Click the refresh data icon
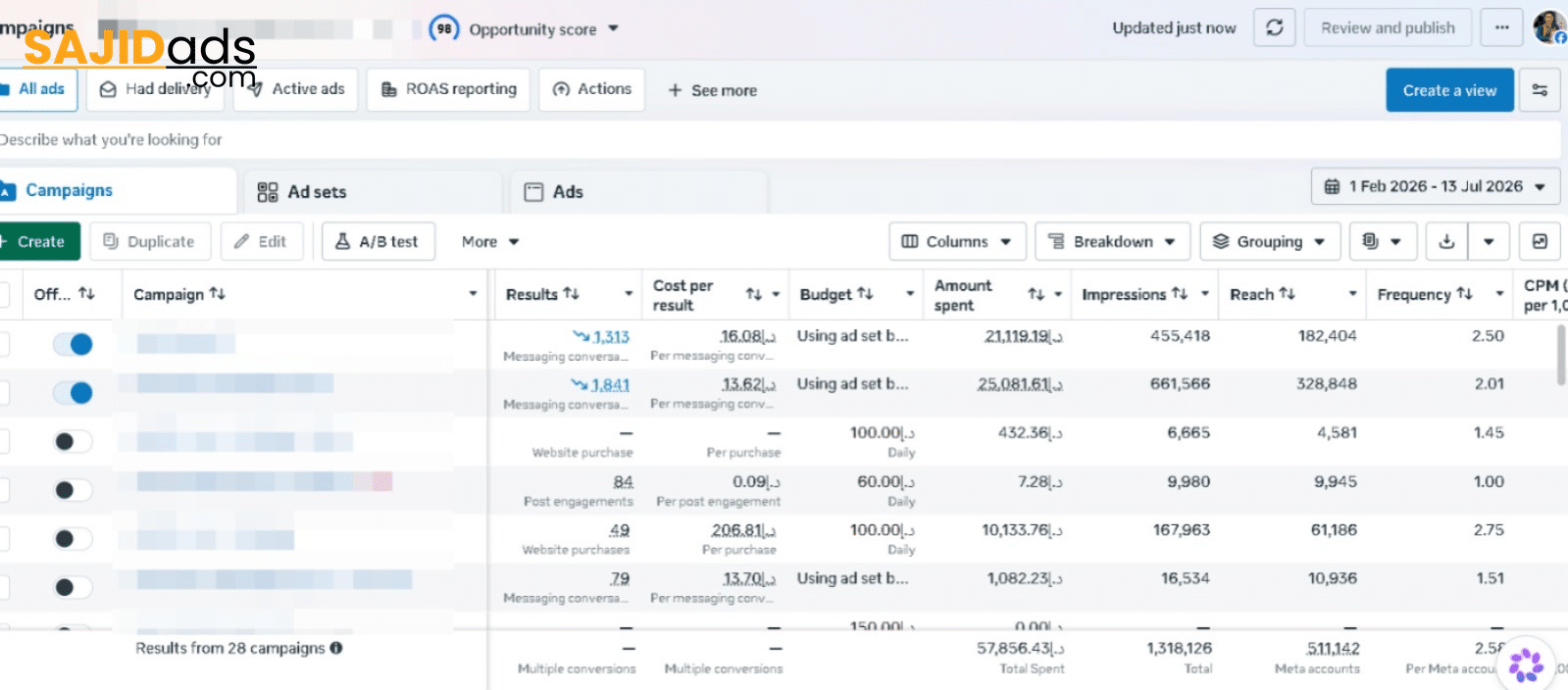Screen dimensions: 1568x690 click(1274, 27)
